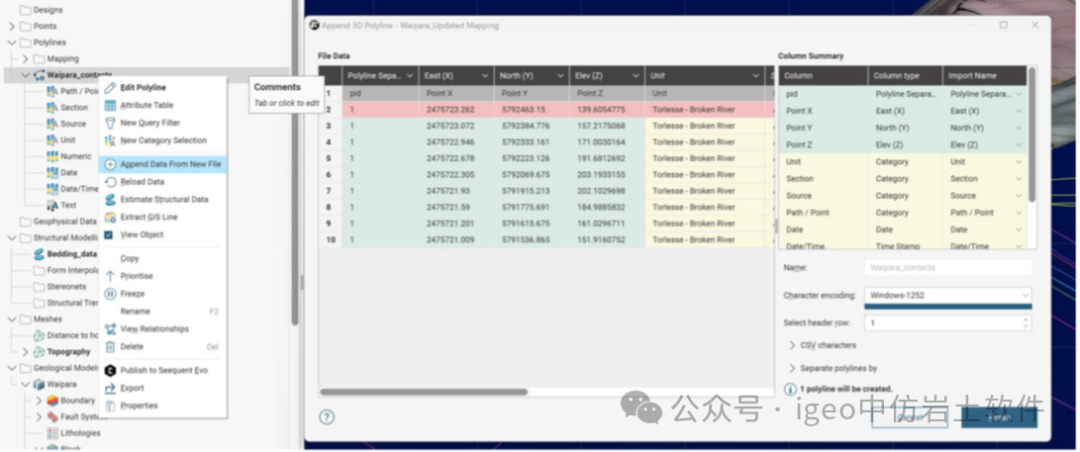The height and width of the screenshot is (452, 1080).
Task: Expand the Separate polylines by section
Action: click(x=792, y=368)
